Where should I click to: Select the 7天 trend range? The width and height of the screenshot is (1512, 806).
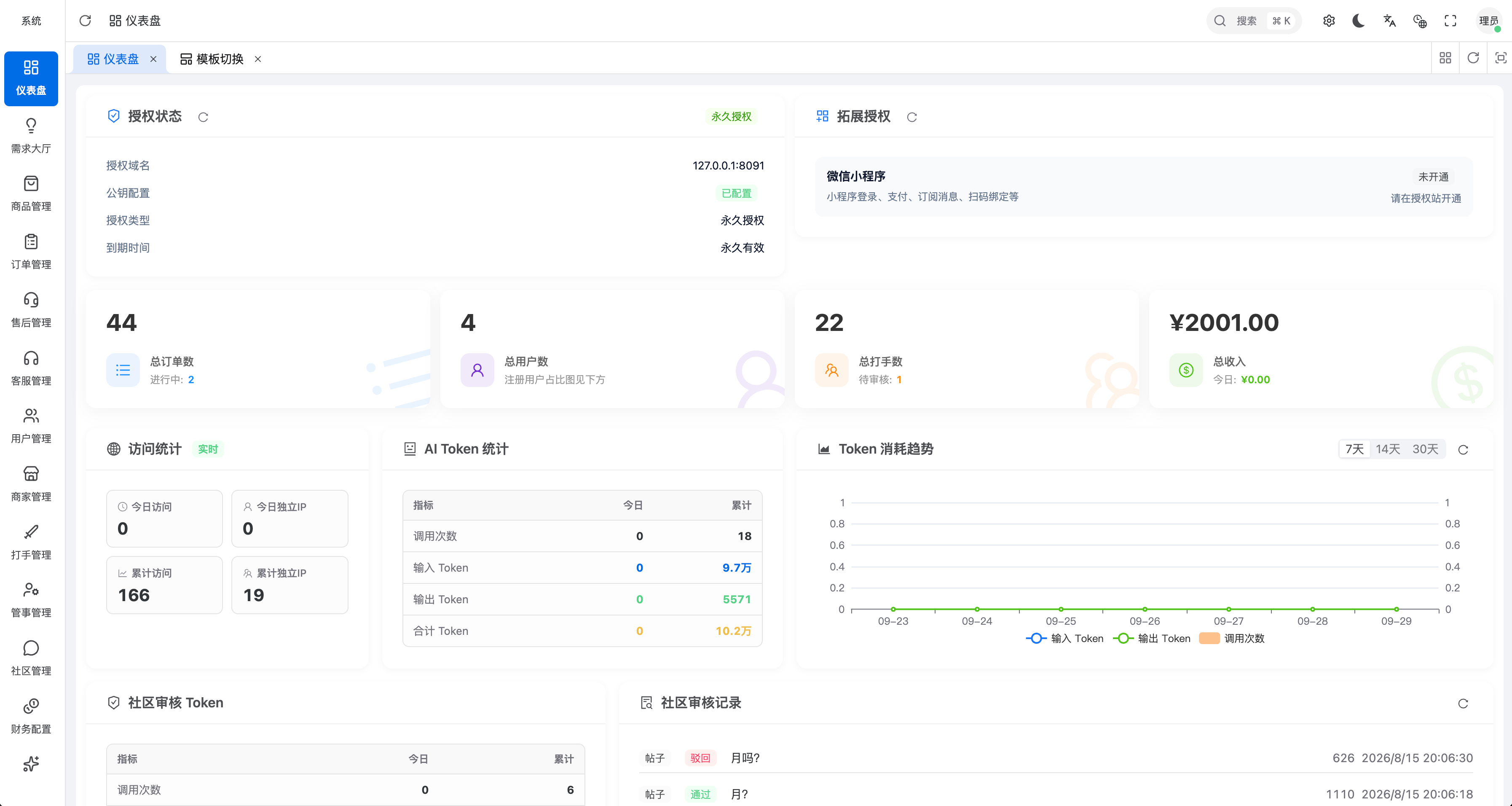(1354, 449)
